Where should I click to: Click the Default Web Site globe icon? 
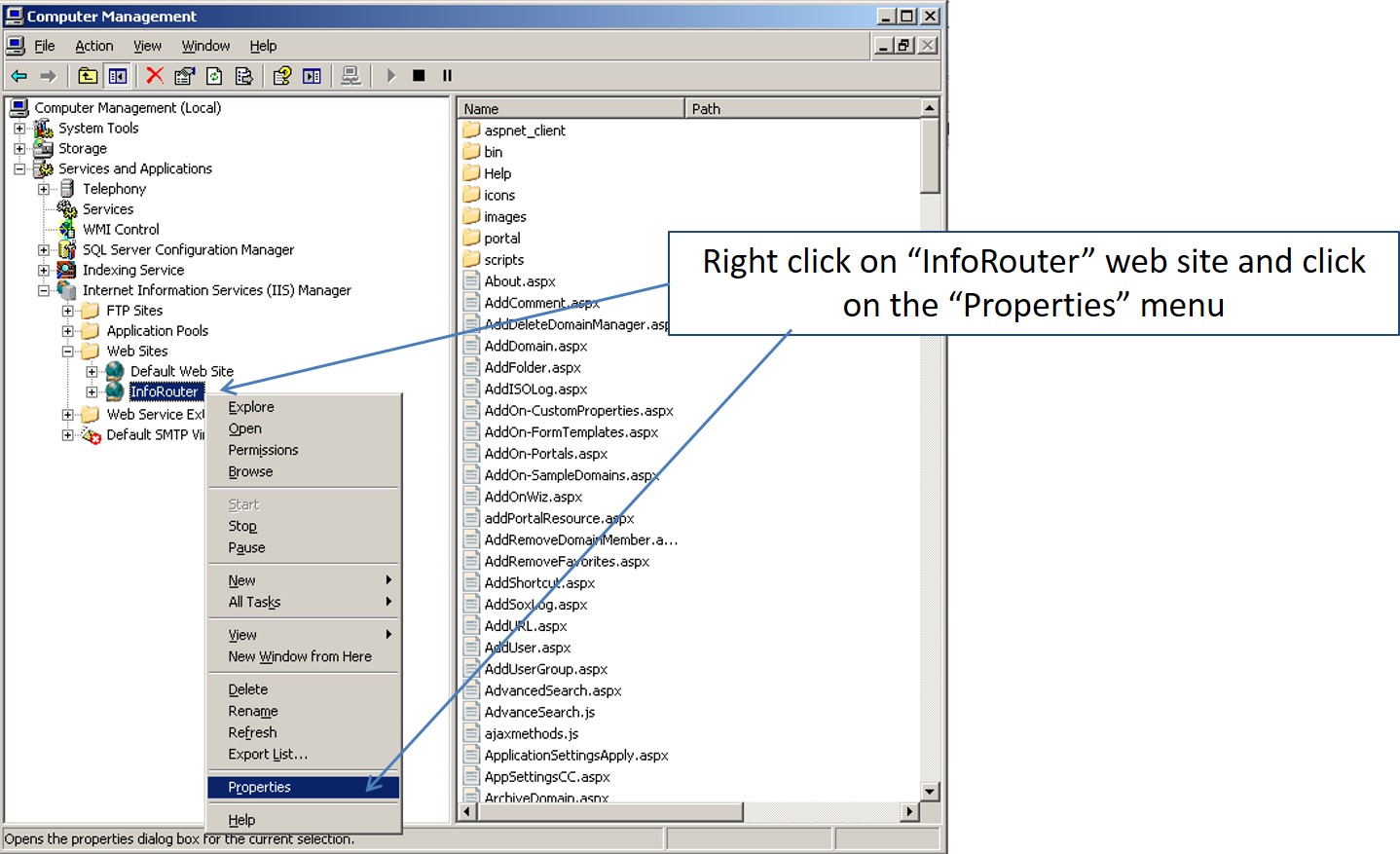tap(115, 371)
